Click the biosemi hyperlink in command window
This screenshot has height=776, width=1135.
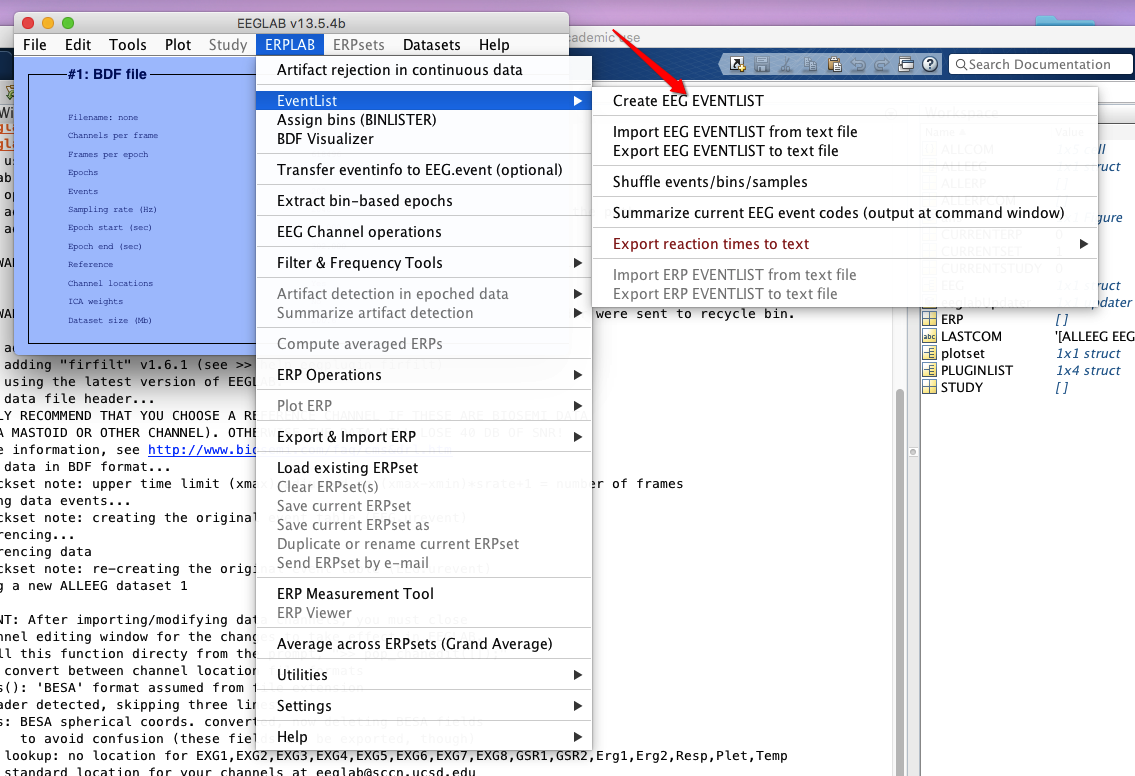coord(202,450)
